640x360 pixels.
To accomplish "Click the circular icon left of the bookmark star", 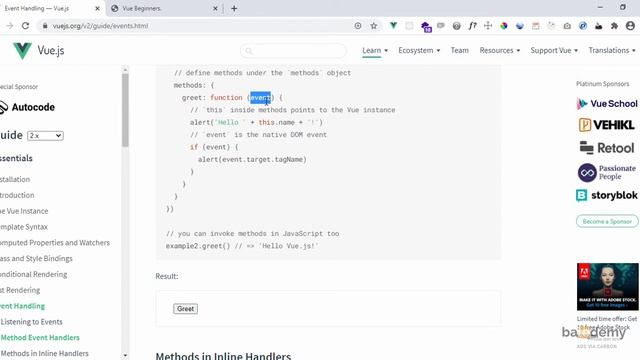I will point(358,26).
